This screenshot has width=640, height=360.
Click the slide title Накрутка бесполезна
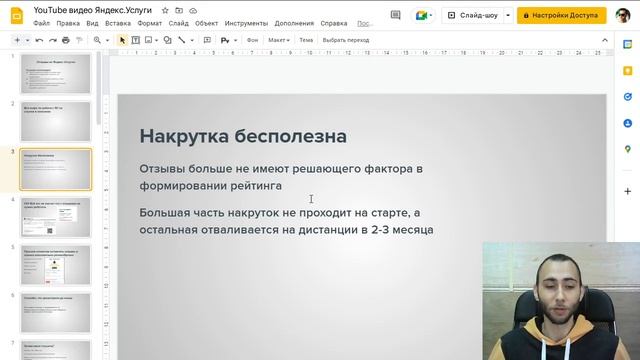tap(243, 136)
